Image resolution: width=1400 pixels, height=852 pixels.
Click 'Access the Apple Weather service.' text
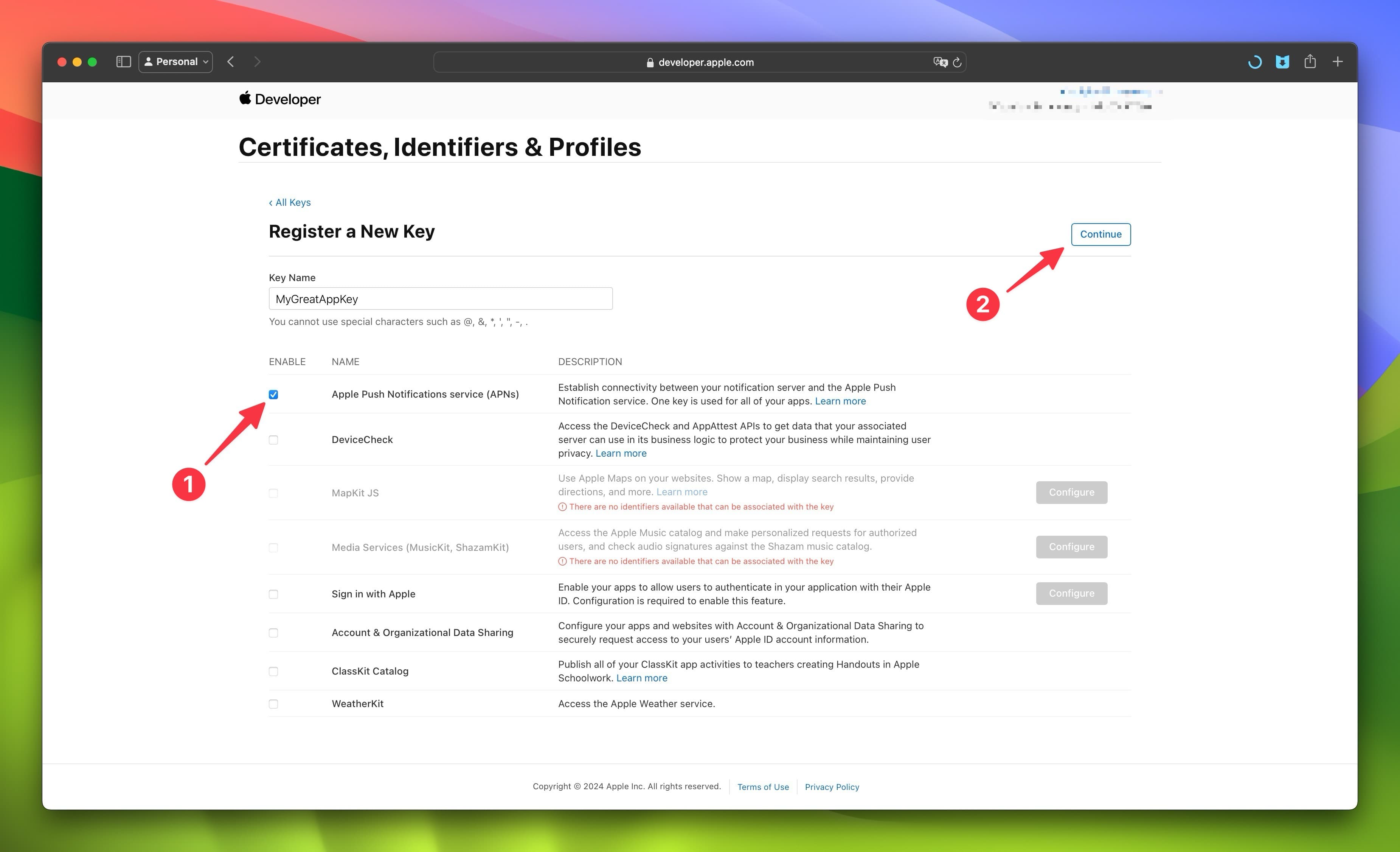pyautogui.click(x=636, y=704)
